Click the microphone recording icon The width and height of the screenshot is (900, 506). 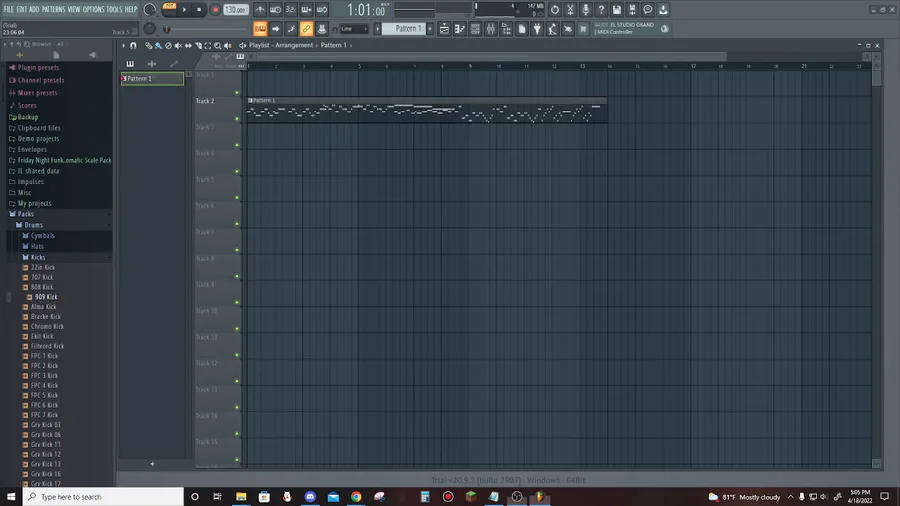coord(585,10)
